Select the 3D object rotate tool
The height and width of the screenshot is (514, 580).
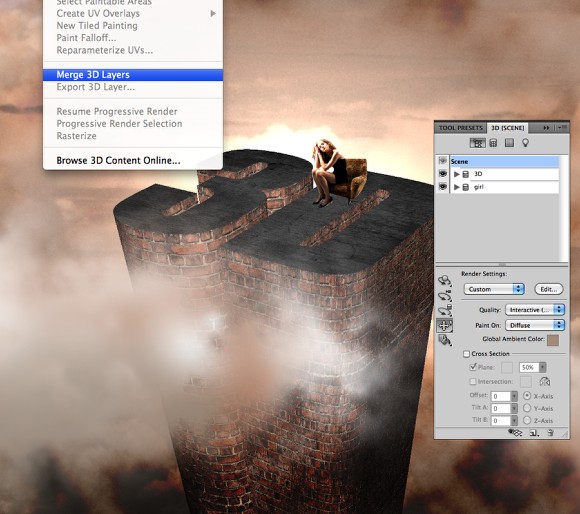(445, 281)
